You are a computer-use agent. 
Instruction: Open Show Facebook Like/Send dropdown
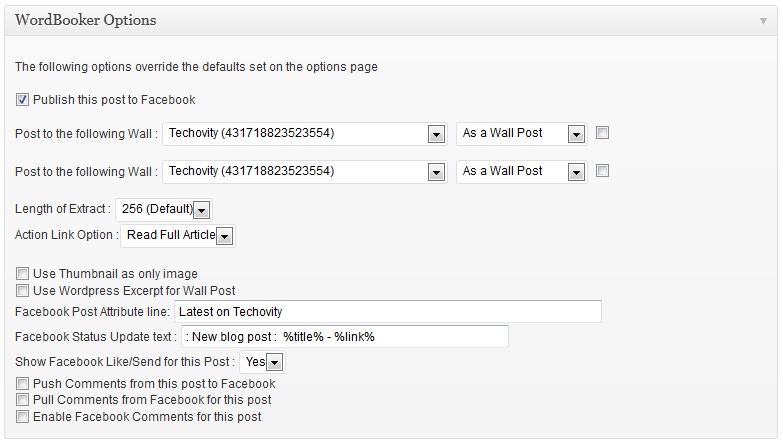tap(274, 362)
